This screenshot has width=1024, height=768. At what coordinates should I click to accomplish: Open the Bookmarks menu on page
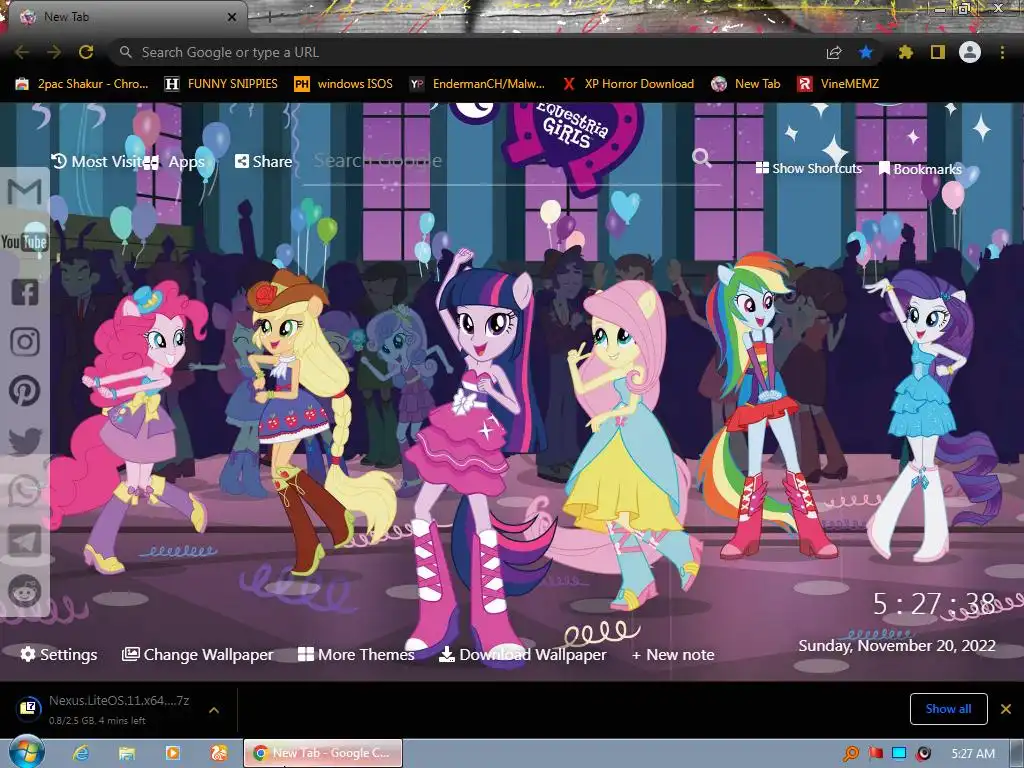click(x=920, y=168)
